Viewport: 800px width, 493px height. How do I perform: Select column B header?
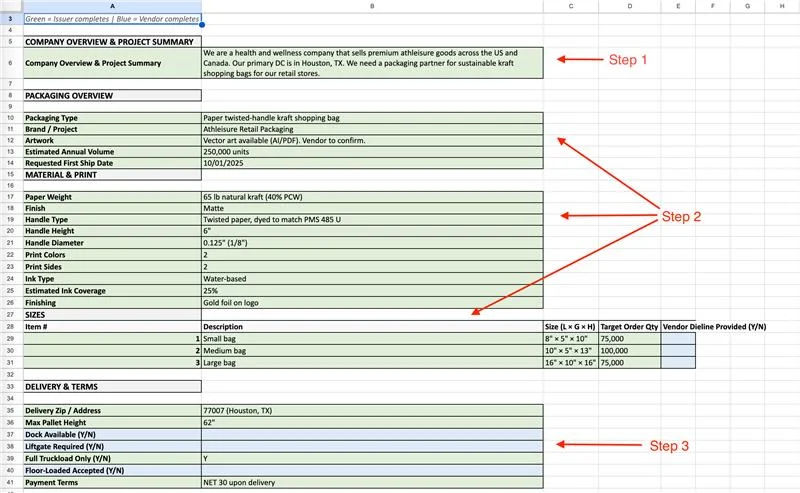pos(372,6)
